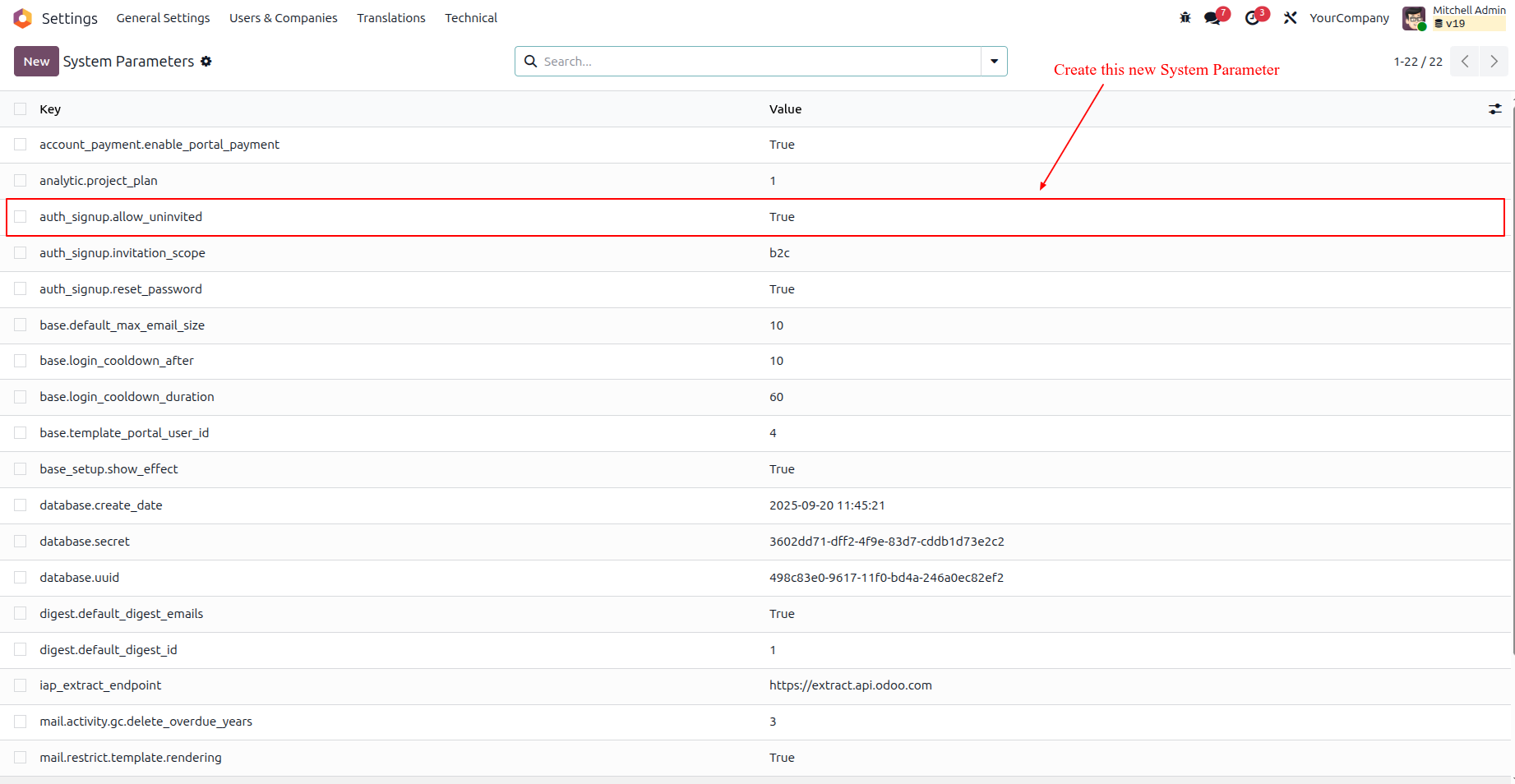
Task: Click the 1-22 / 22 pager counter
Action: pyautogui.click(x=1418, y=62)
